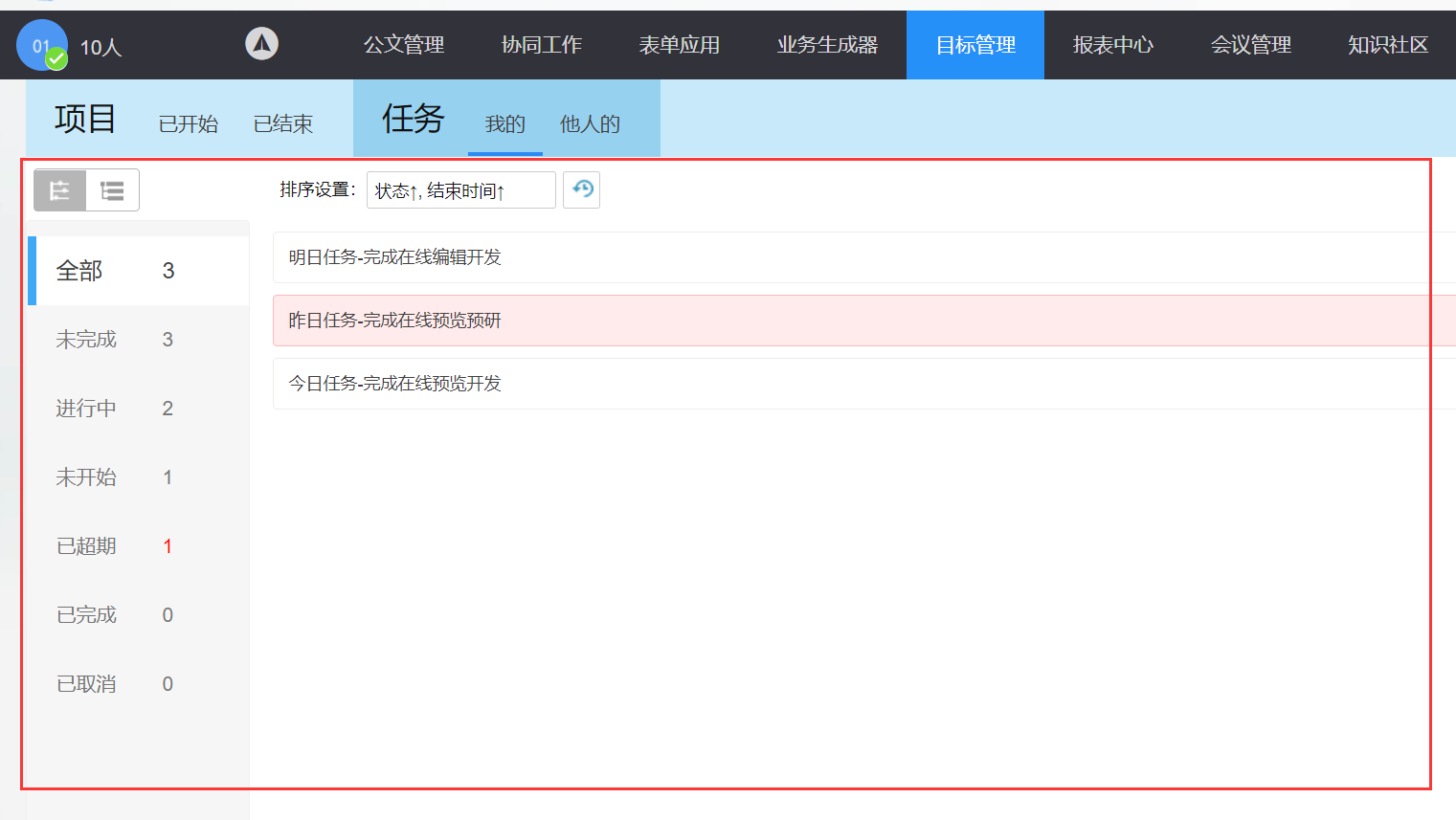
Task: Click the navigation arrow icon in header
Action: point(261,44)
